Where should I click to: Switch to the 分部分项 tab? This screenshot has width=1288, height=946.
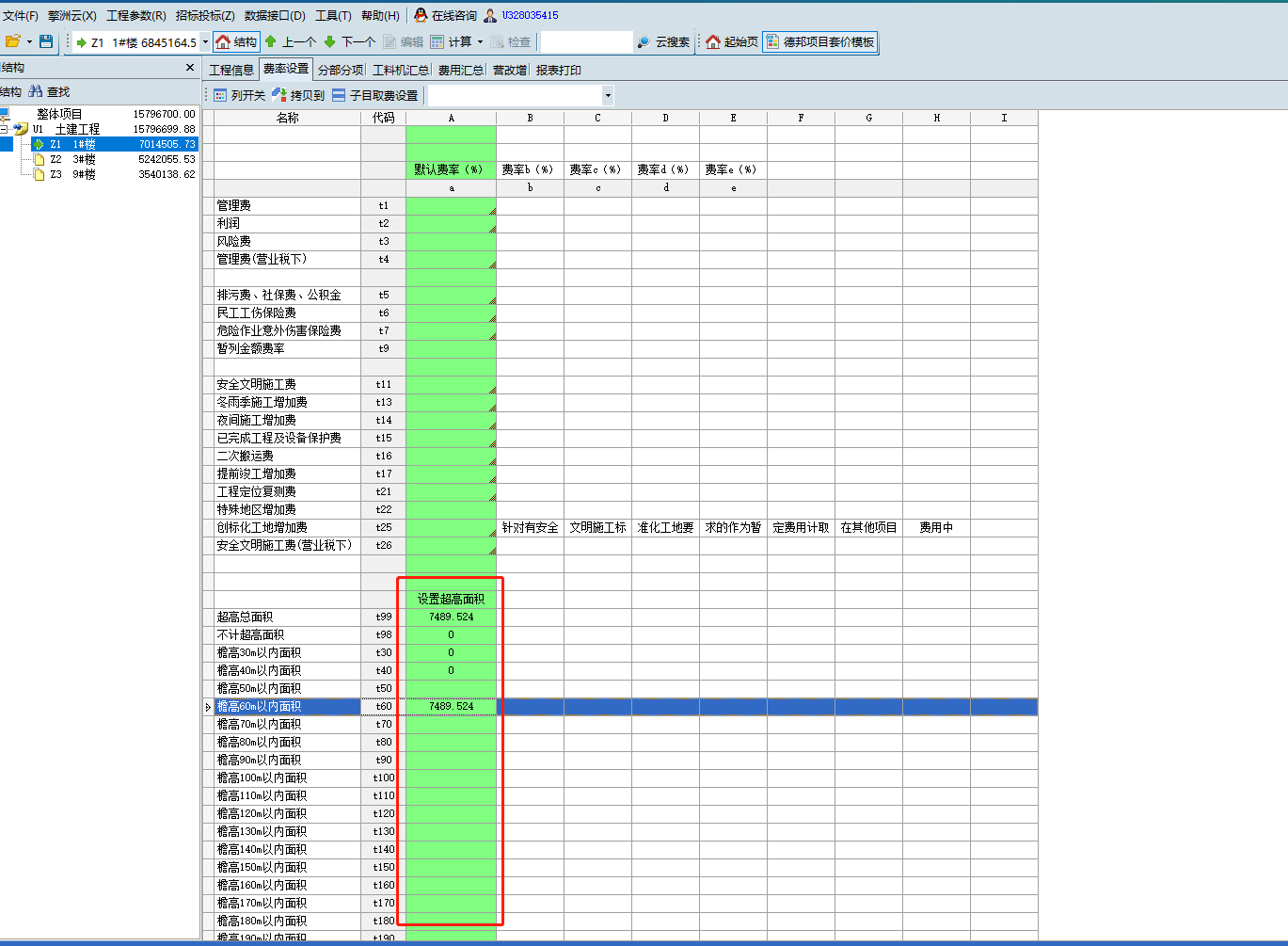[341, 70]
